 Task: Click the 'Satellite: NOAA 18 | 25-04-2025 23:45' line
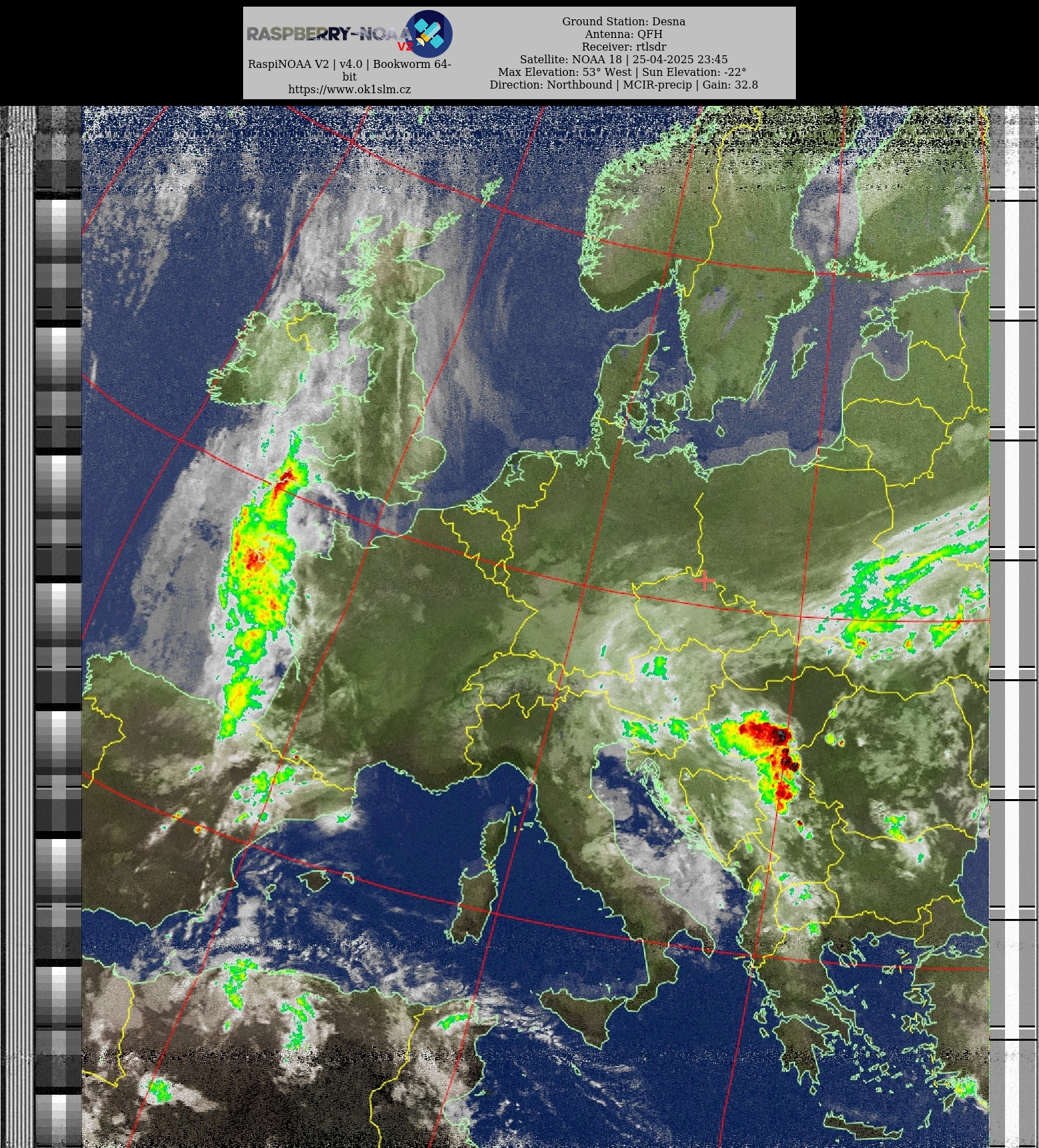coord(623,59)
